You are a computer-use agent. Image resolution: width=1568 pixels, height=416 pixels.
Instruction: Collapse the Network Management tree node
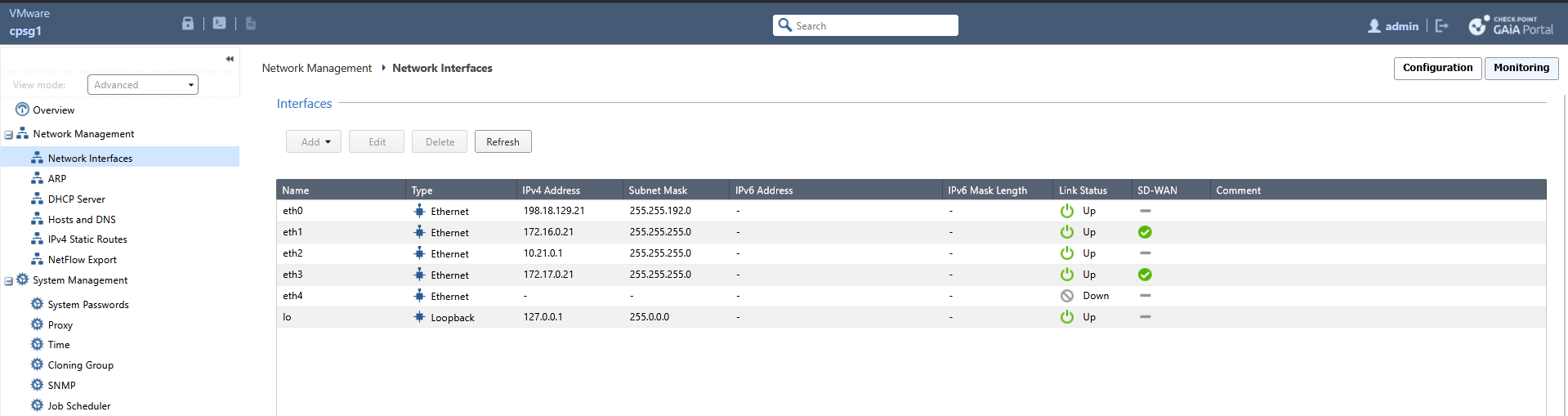pos(9,135)
